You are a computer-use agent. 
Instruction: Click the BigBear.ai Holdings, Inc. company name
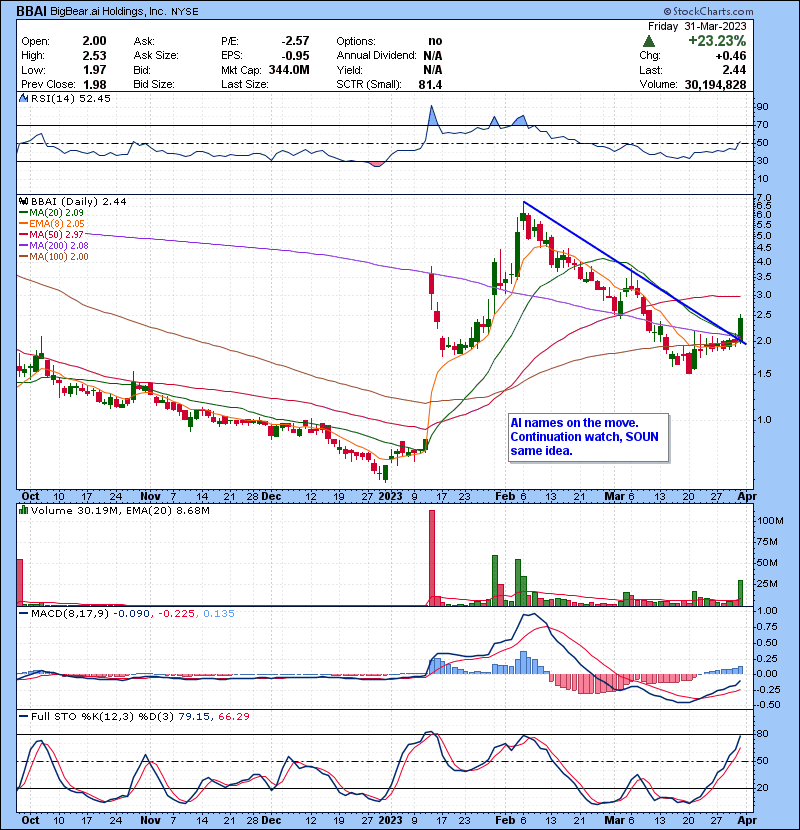(108, 11)
